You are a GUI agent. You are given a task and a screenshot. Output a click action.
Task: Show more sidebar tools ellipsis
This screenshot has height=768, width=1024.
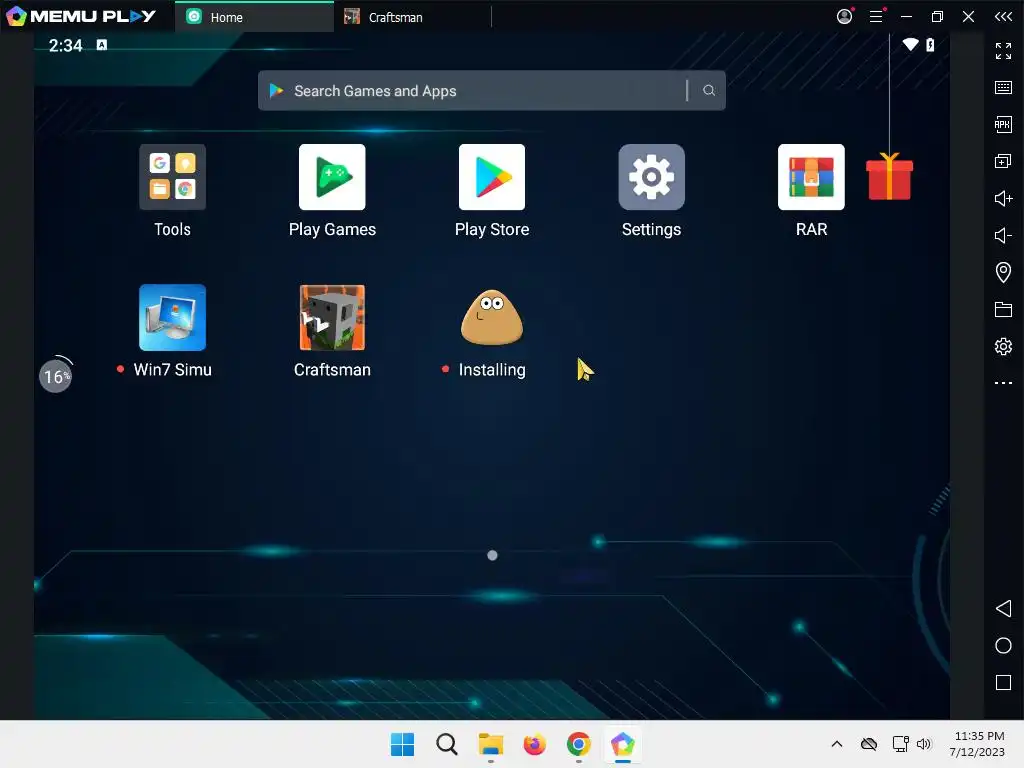pyautogui.click(x=1003, y=383)
